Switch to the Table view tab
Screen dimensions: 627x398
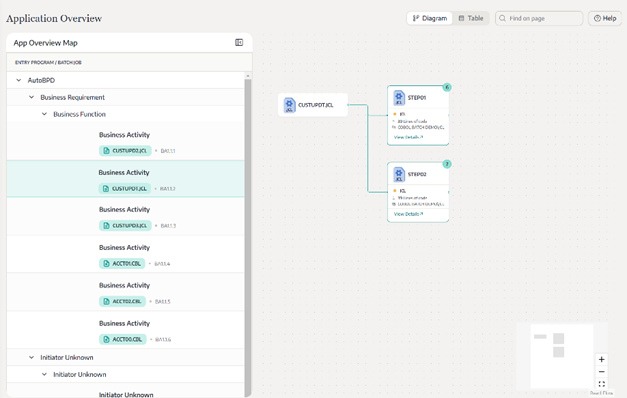tap(471, 18)
